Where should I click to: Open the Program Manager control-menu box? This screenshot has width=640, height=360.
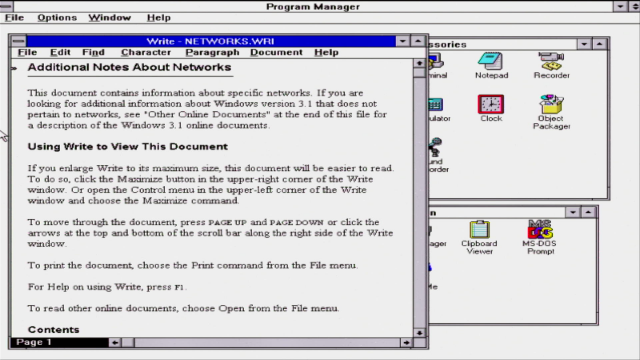6,6
